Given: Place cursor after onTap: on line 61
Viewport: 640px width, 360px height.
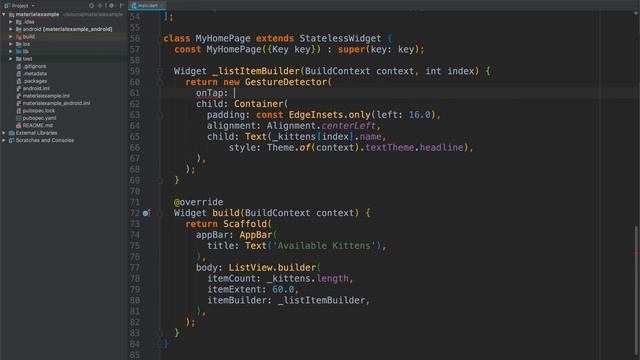Looking at the screenshot, I should point(234,93).
